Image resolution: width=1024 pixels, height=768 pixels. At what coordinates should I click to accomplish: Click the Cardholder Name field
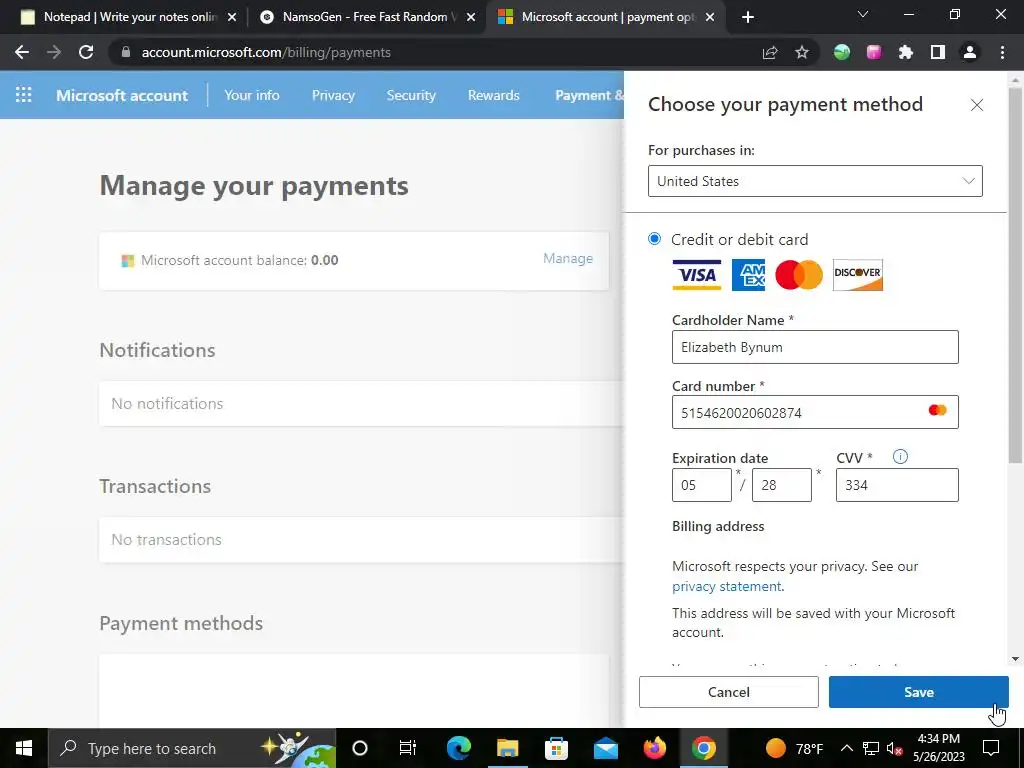[x=815, y=347]
